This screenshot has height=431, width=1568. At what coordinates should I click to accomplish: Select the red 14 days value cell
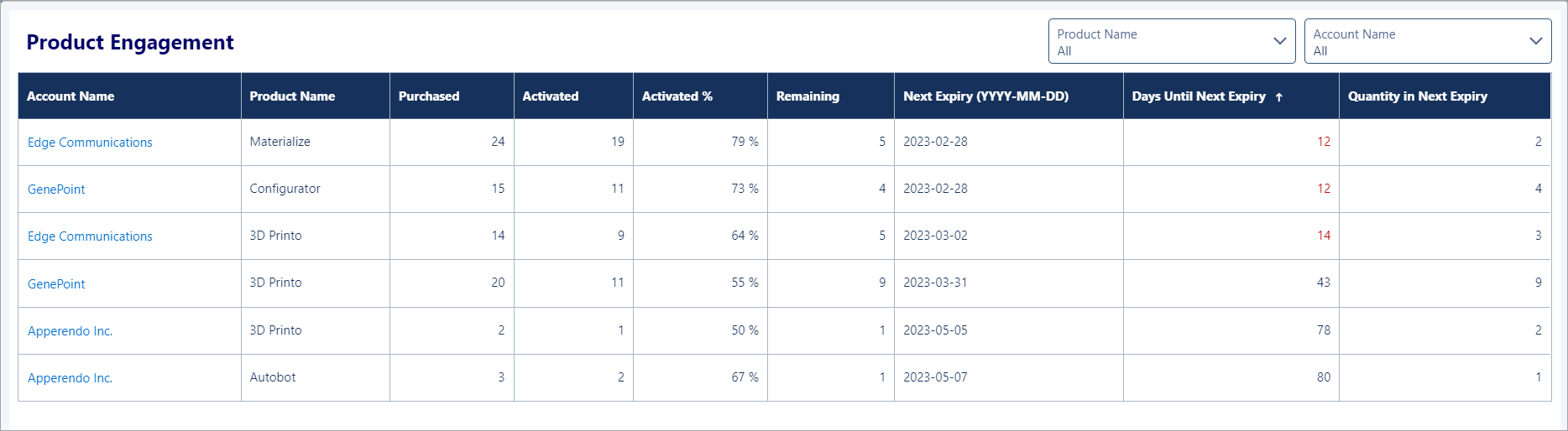[1231, 236]
